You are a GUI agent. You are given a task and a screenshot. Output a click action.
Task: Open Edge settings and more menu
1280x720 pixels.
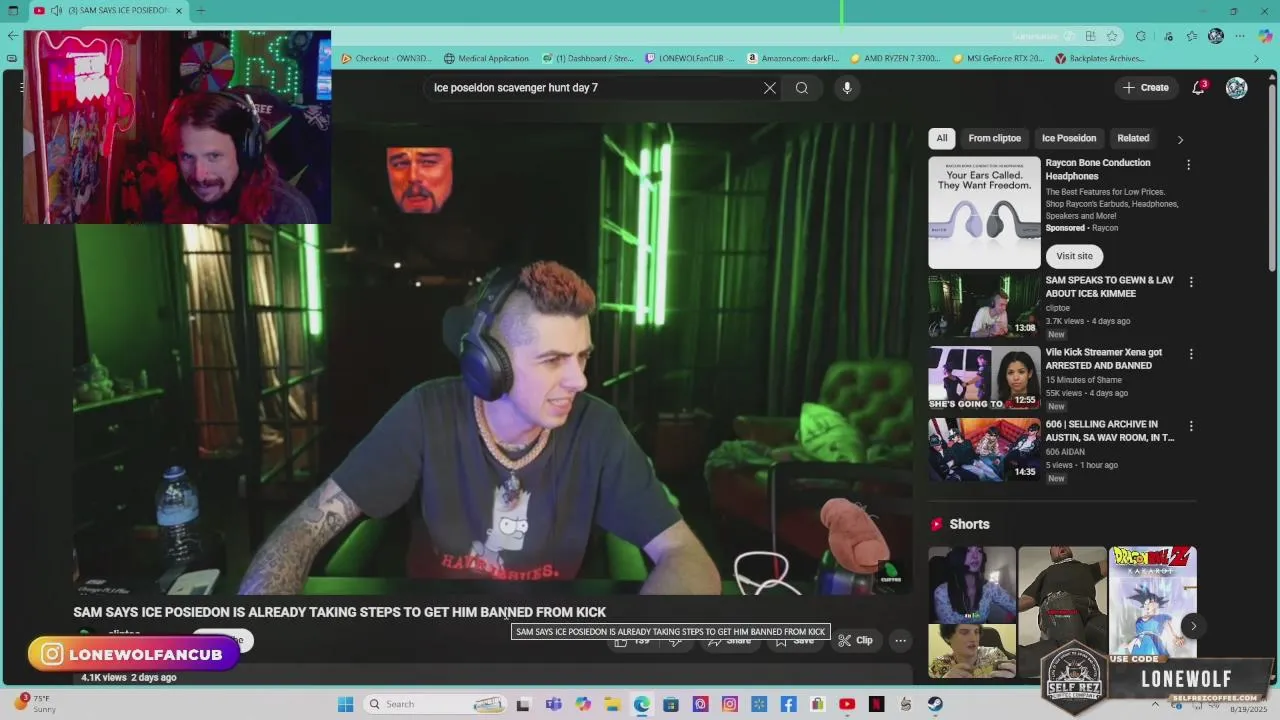(1241, 36)
